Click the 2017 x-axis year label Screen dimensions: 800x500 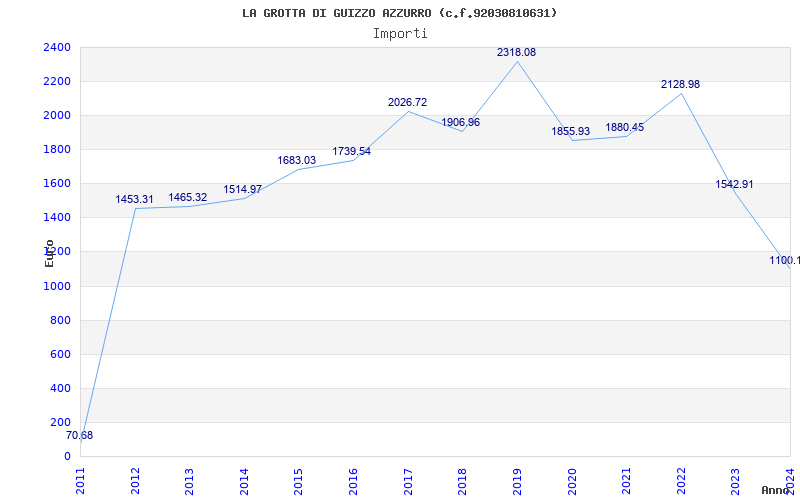point(408,481)
